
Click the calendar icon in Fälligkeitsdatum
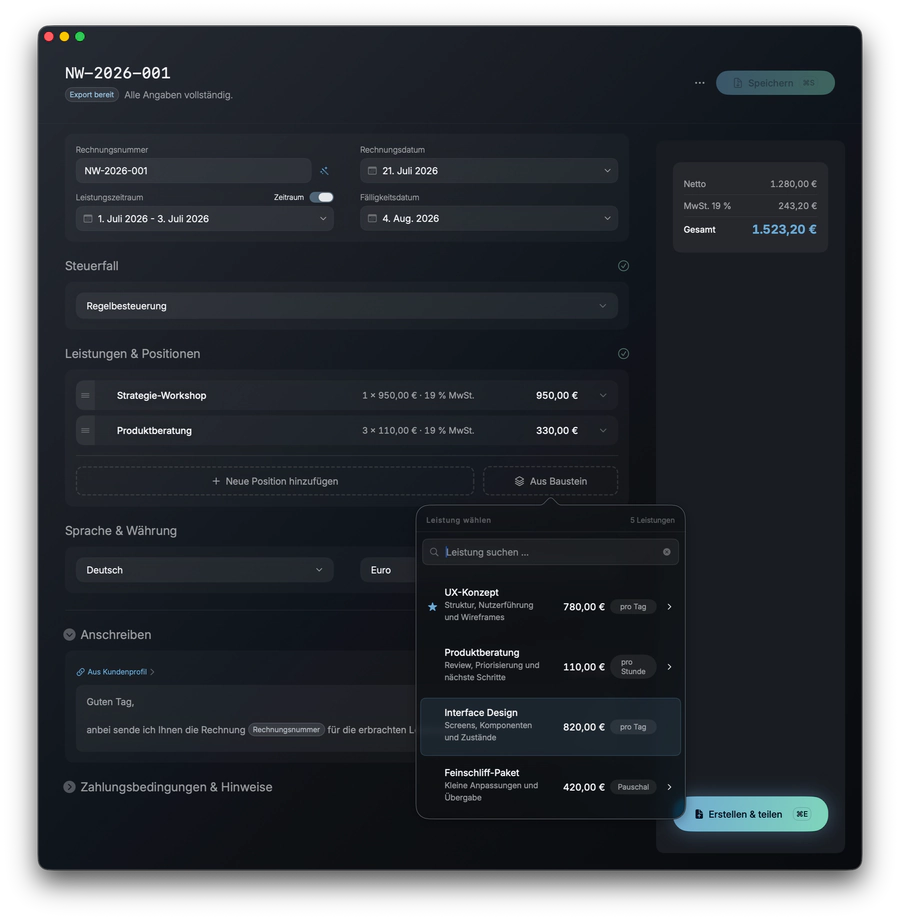tap(372, 218)
